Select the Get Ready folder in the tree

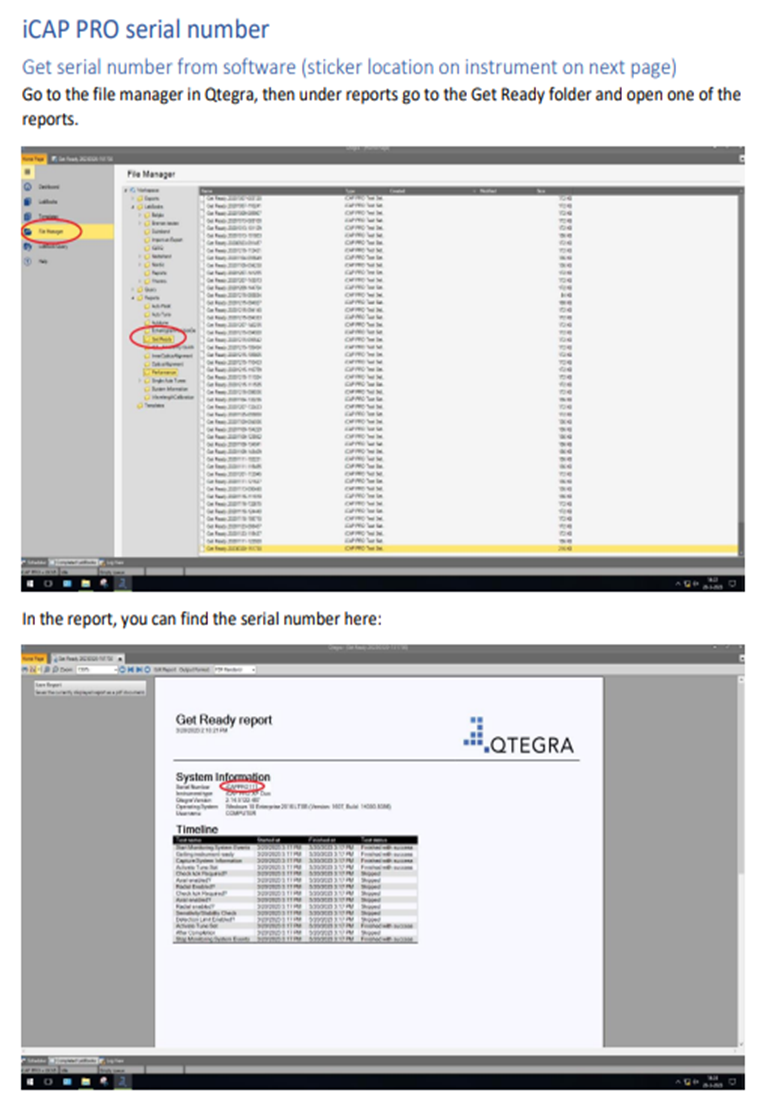pos(160,339)
